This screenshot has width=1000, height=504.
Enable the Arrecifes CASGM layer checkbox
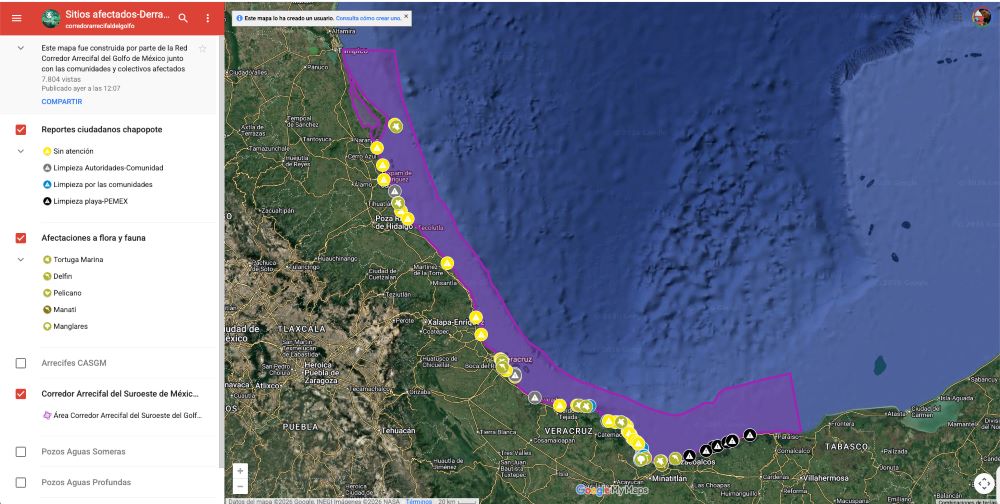[21, 363]
